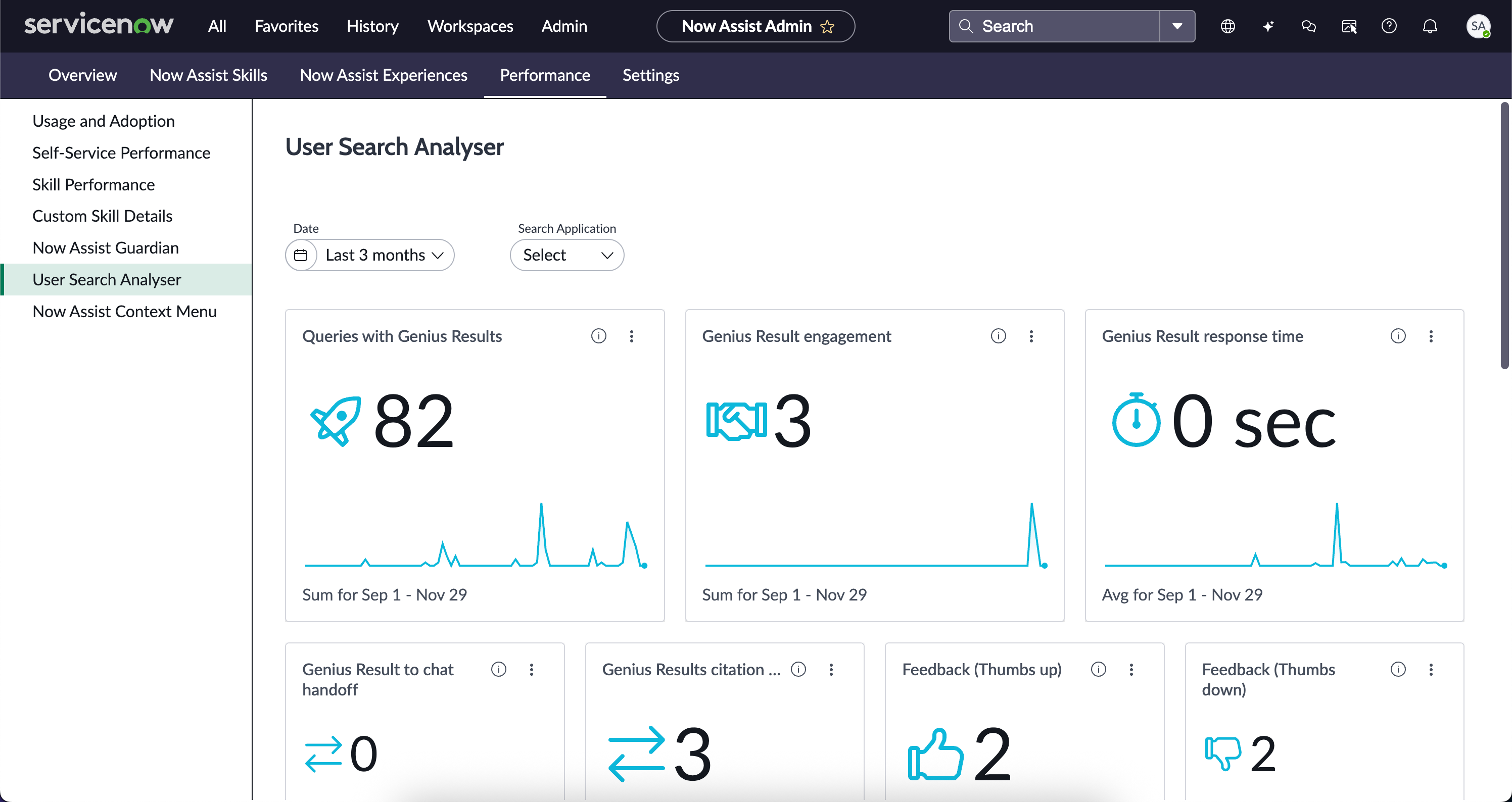Click the Queries with Genius Results sparkline
The image size is (1512, 802).
coord(476,535)
